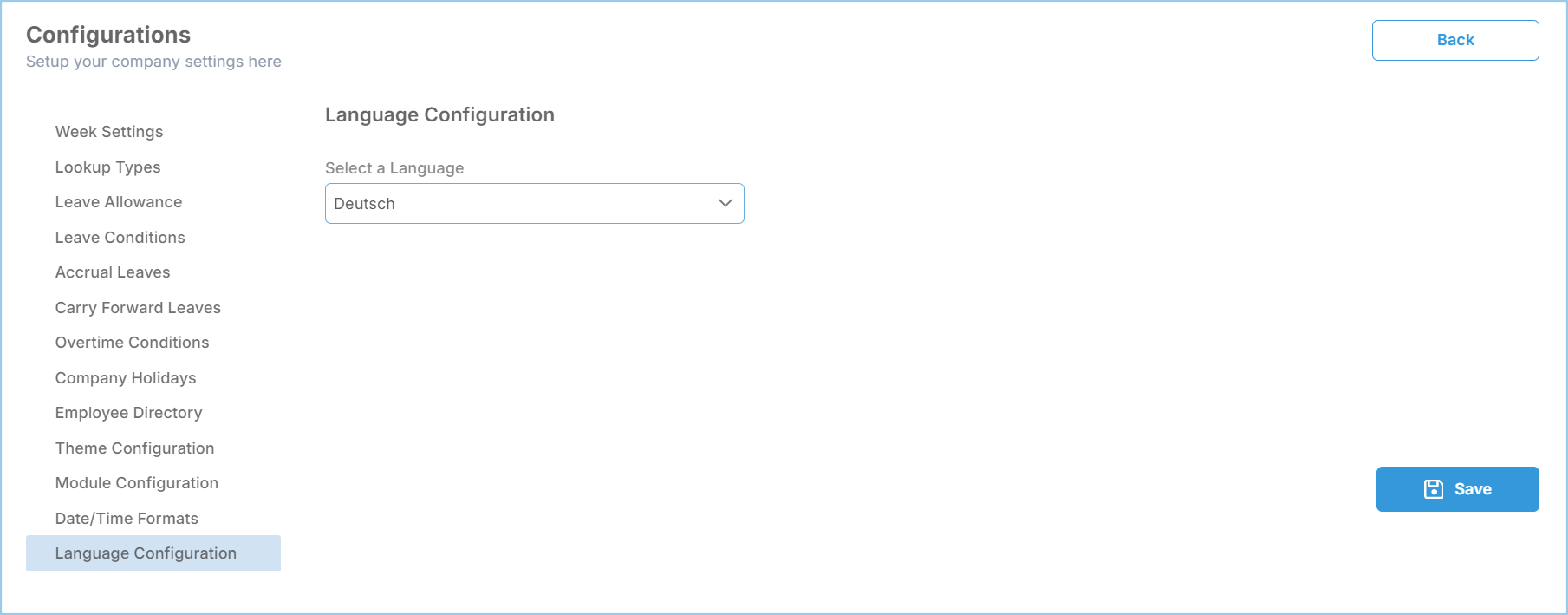Navigate to Carry Forward Leaves
1568x615 pixels.
coord(138,308)
